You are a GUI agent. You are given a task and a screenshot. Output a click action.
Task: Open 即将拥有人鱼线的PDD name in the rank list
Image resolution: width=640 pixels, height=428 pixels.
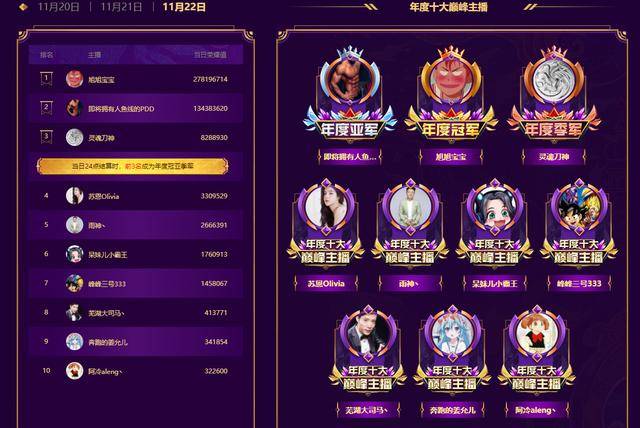point(121,109)
